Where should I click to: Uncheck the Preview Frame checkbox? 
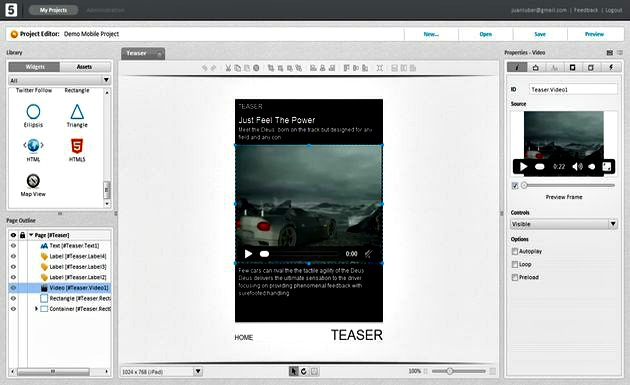(515, 185)
